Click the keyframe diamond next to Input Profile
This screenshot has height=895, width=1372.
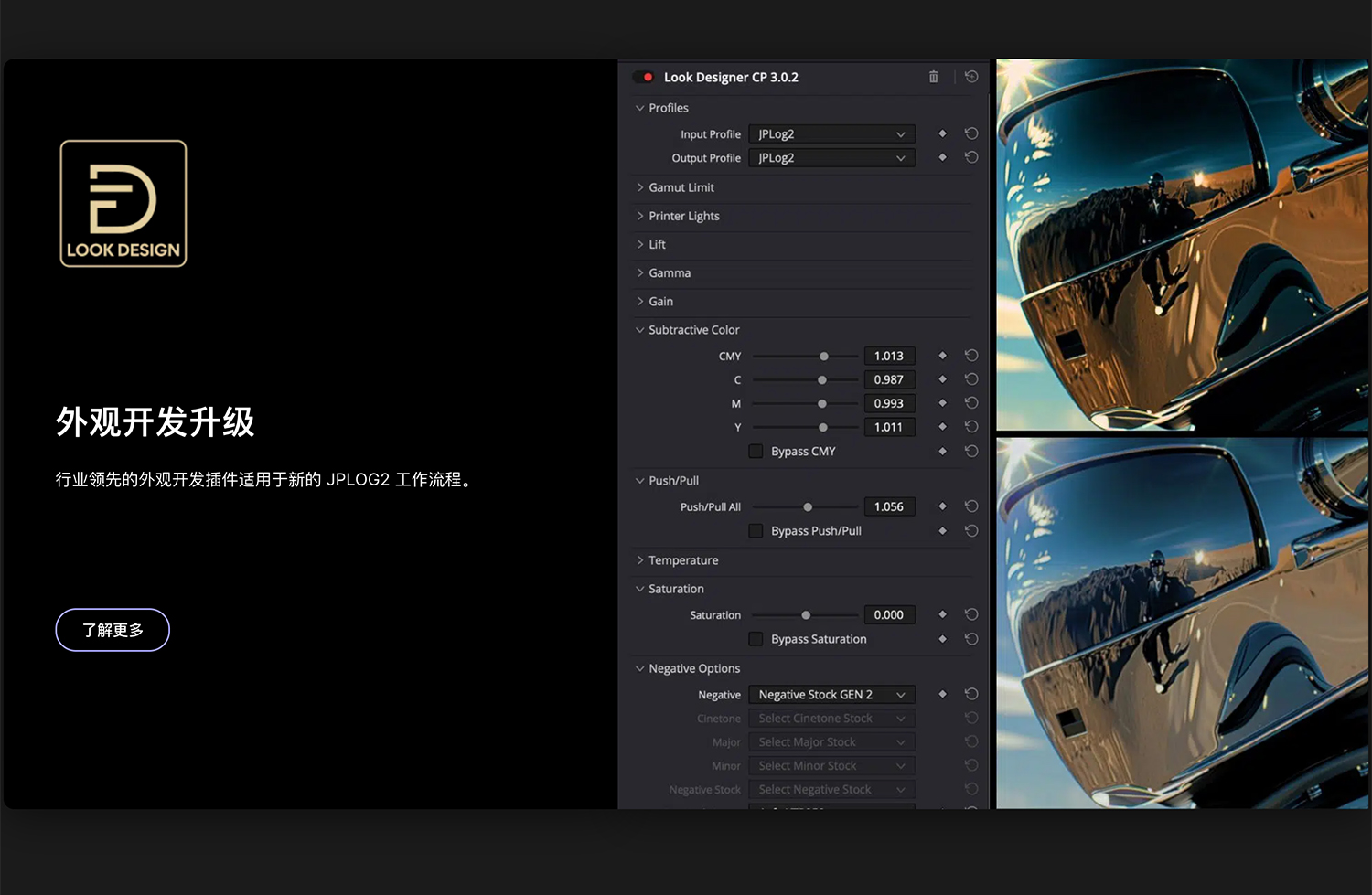click(942, 133)
